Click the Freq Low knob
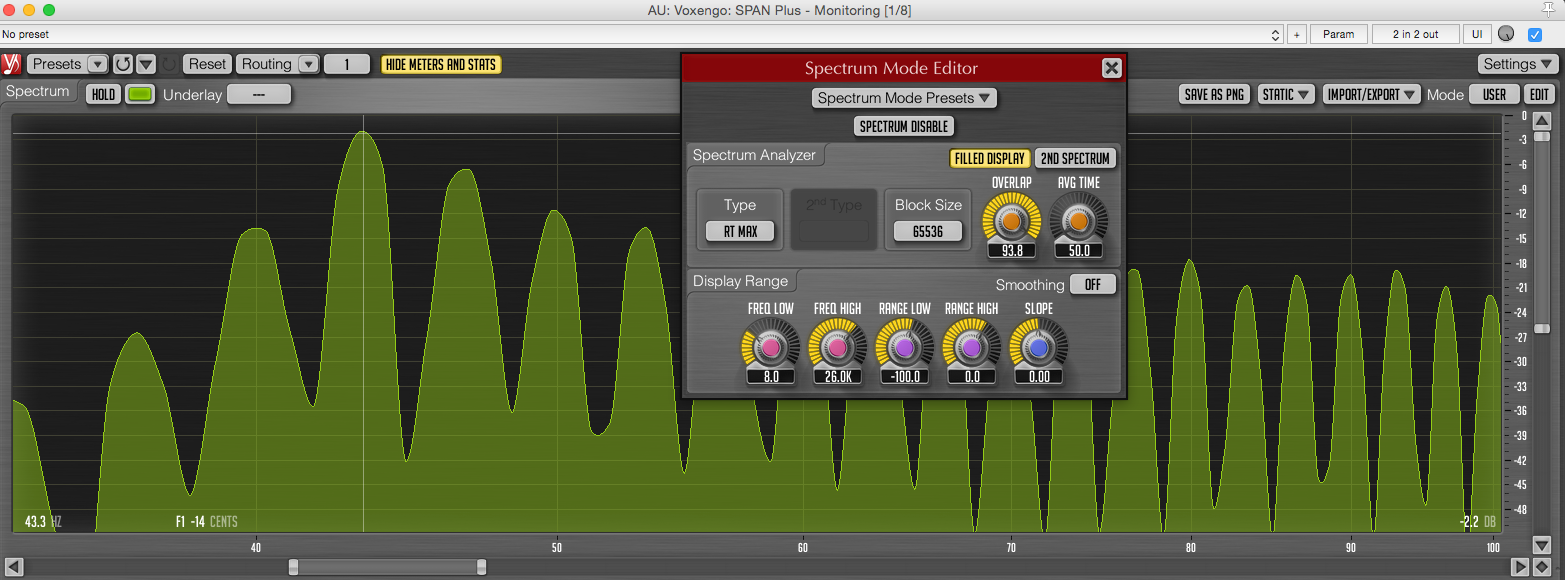Screen dimensions: 1565x580 point(770,347)
